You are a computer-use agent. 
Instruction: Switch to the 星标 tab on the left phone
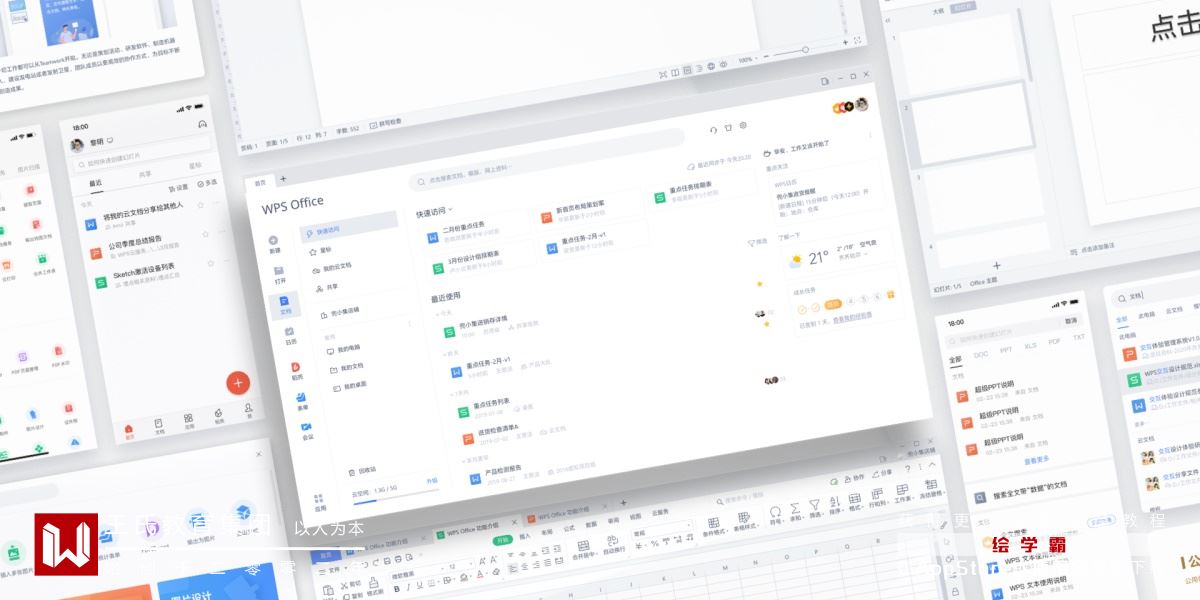pyautogui.click(x=195, y=166)
